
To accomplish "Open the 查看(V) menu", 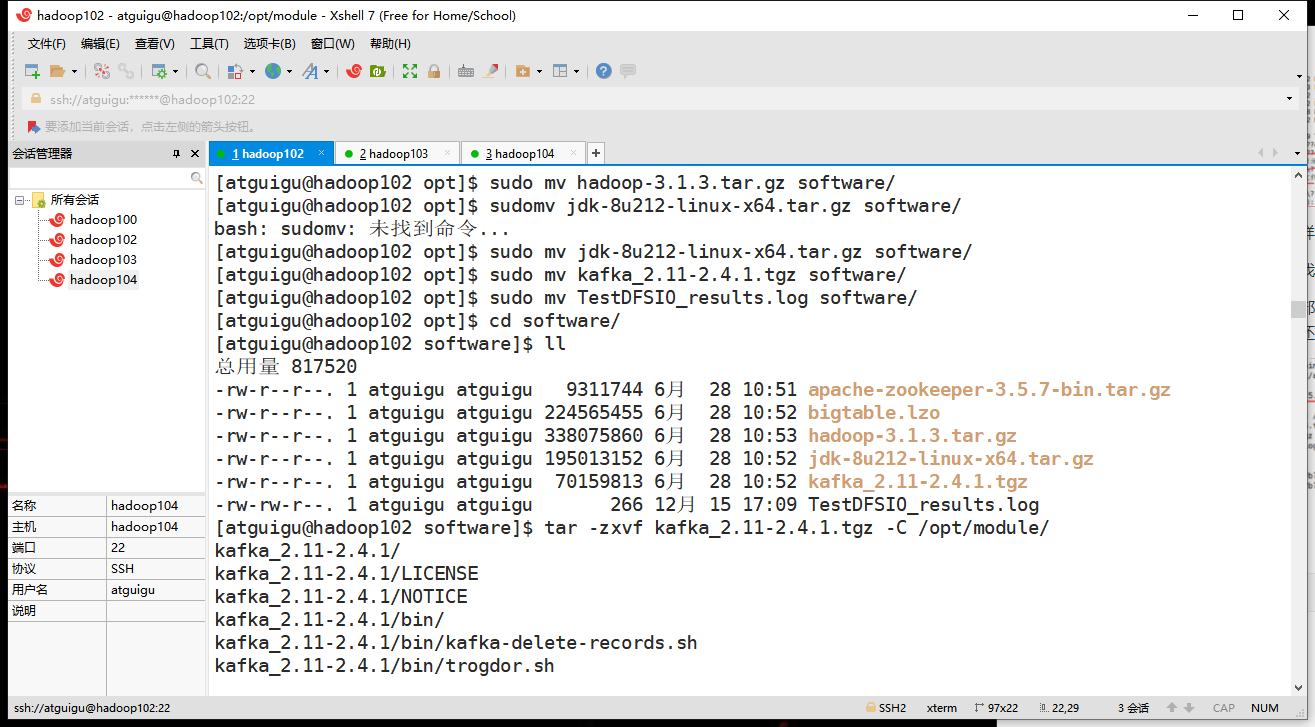I will 155,44.
